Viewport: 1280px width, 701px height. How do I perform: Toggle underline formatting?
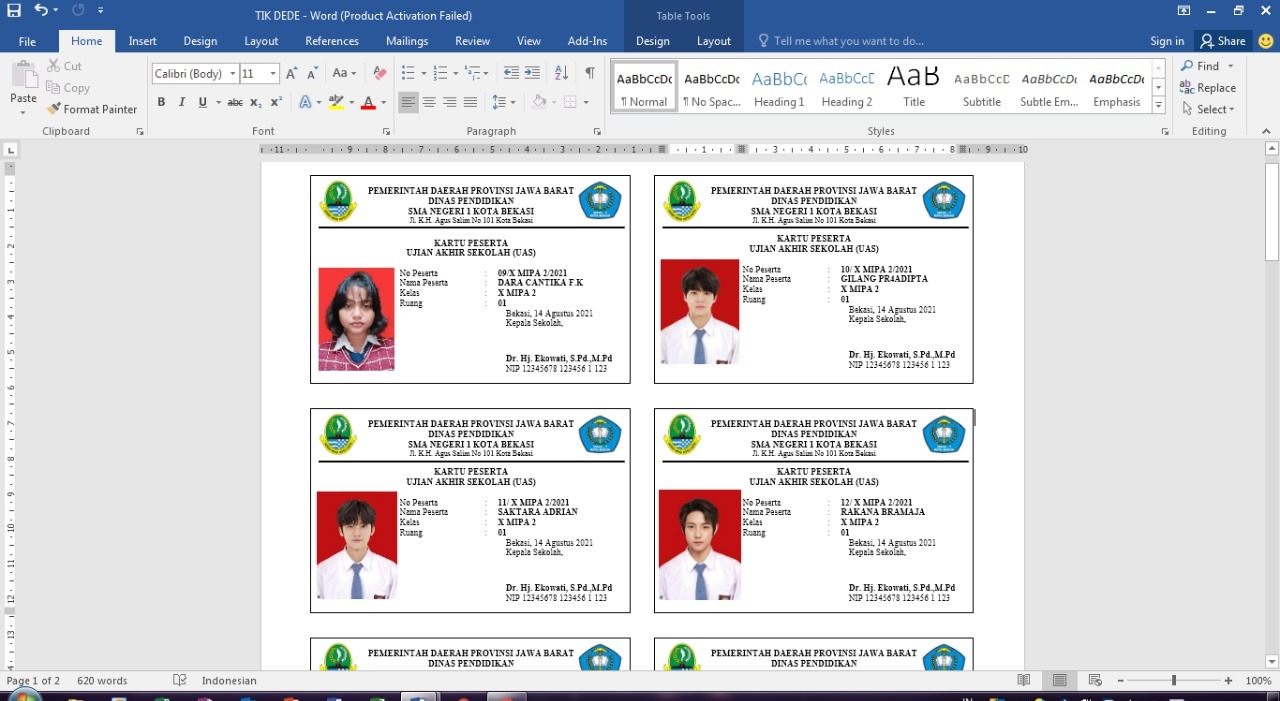point(203,102)
